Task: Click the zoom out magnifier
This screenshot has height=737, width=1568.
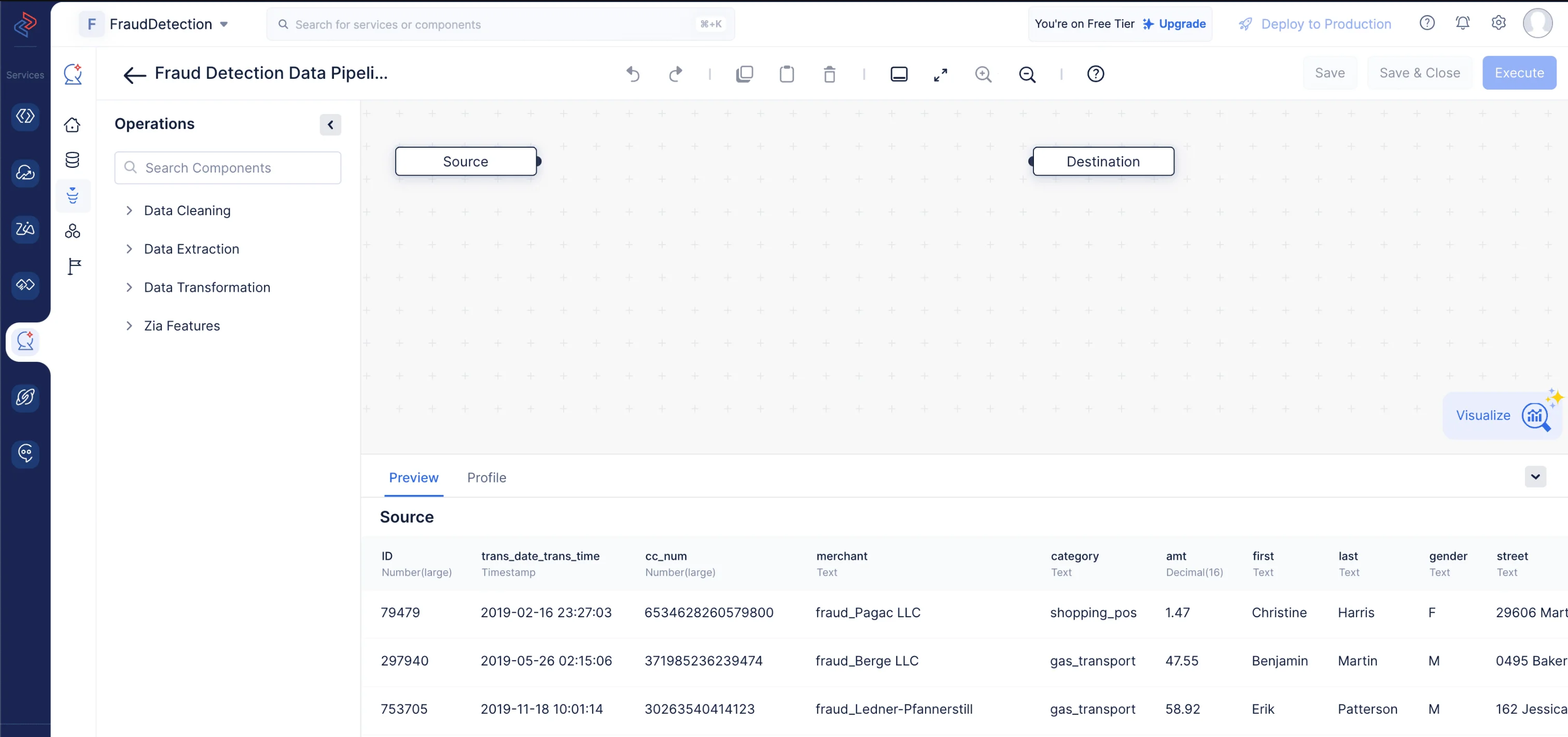Action: (x=1027, y=74)
